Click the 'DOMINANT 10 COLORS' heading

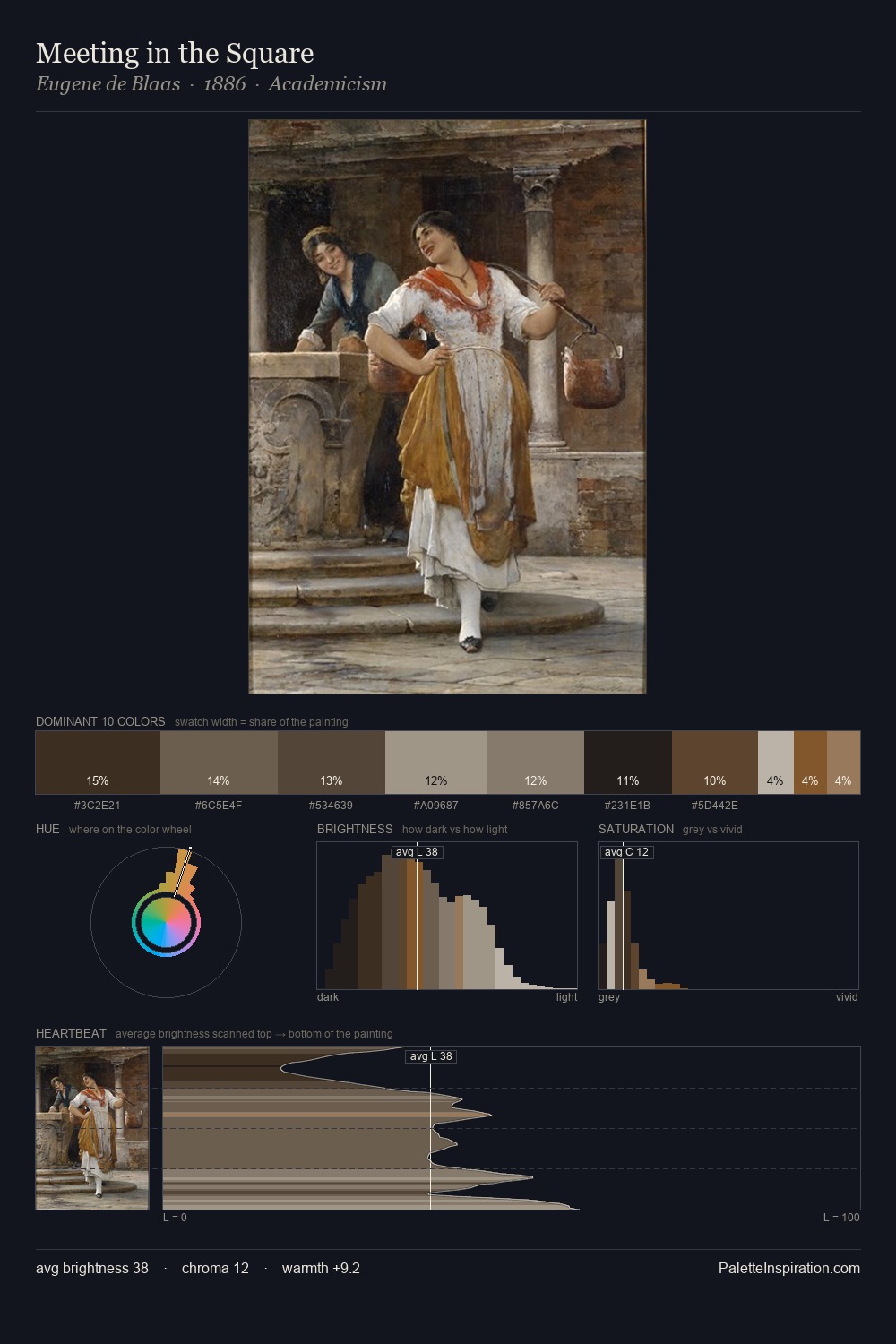(x=100, y=721)
